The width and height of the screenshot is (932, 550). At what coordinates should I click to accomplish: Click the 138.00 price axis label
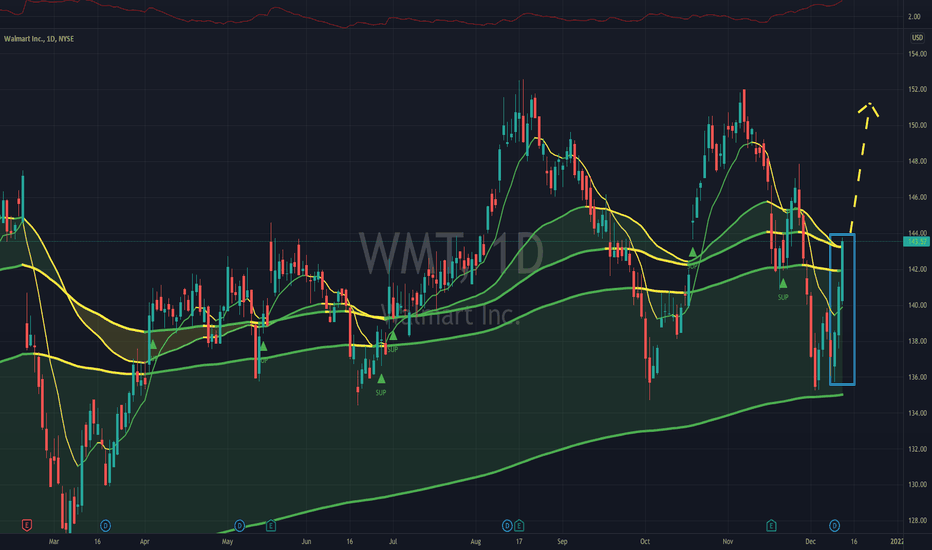[x=917, y=341]
